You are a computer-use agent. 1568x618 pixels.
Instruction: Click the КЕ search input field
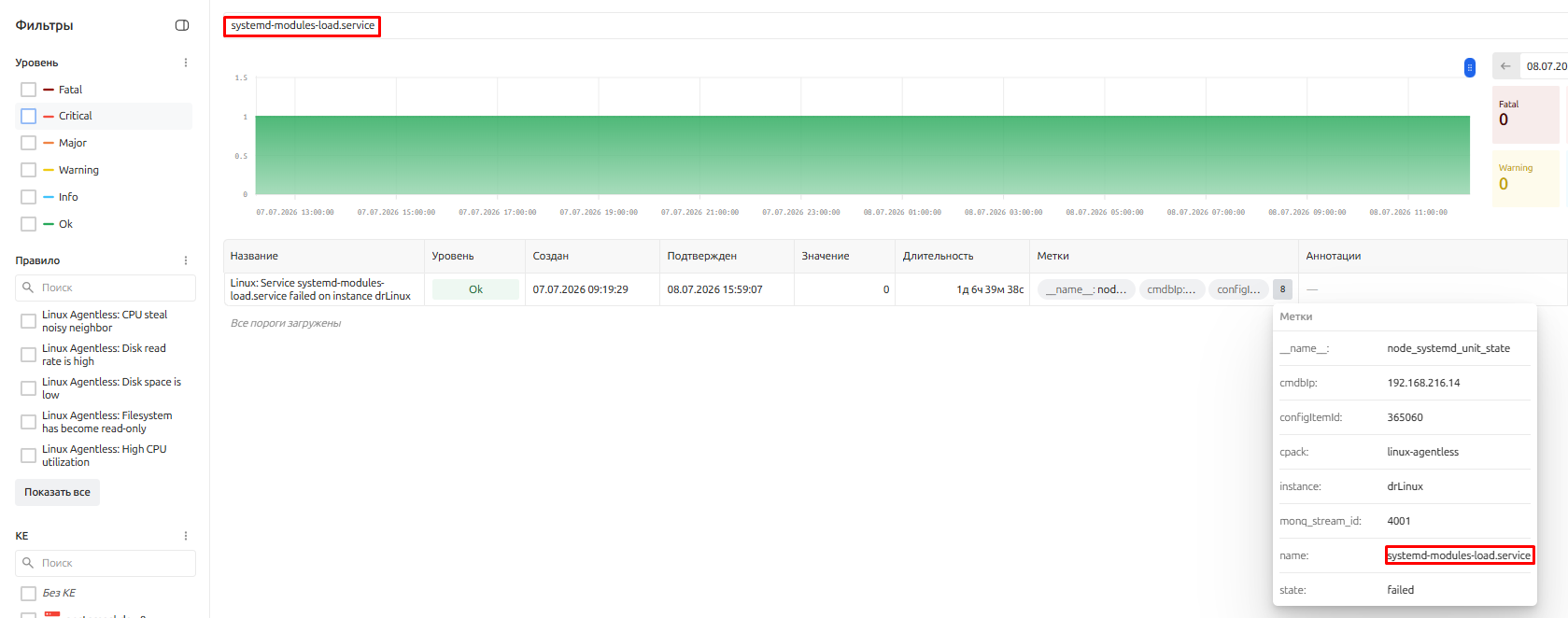pos(106,563)
